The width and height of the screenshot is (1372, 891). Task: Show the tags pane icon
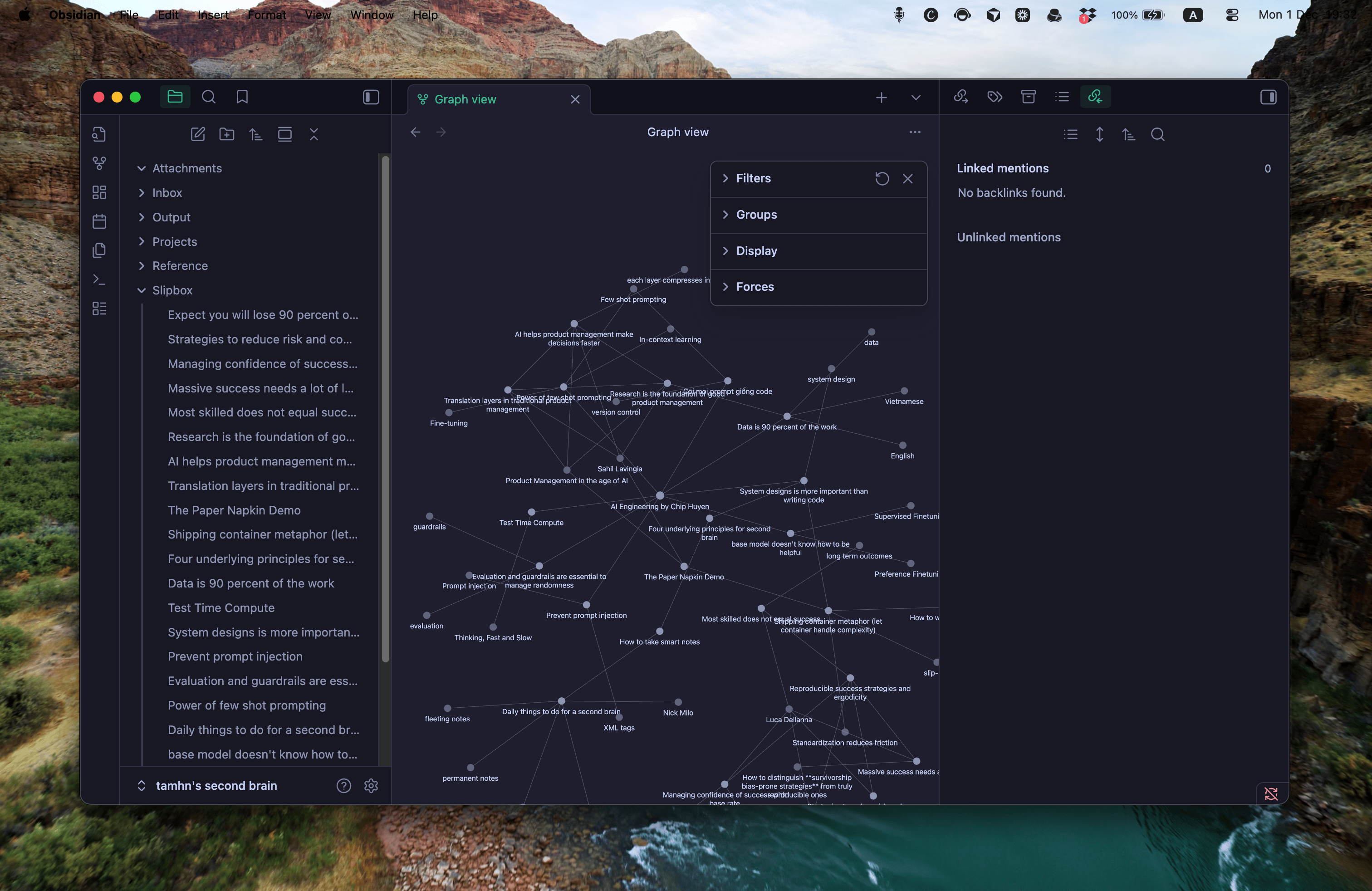tap(995, 97)
